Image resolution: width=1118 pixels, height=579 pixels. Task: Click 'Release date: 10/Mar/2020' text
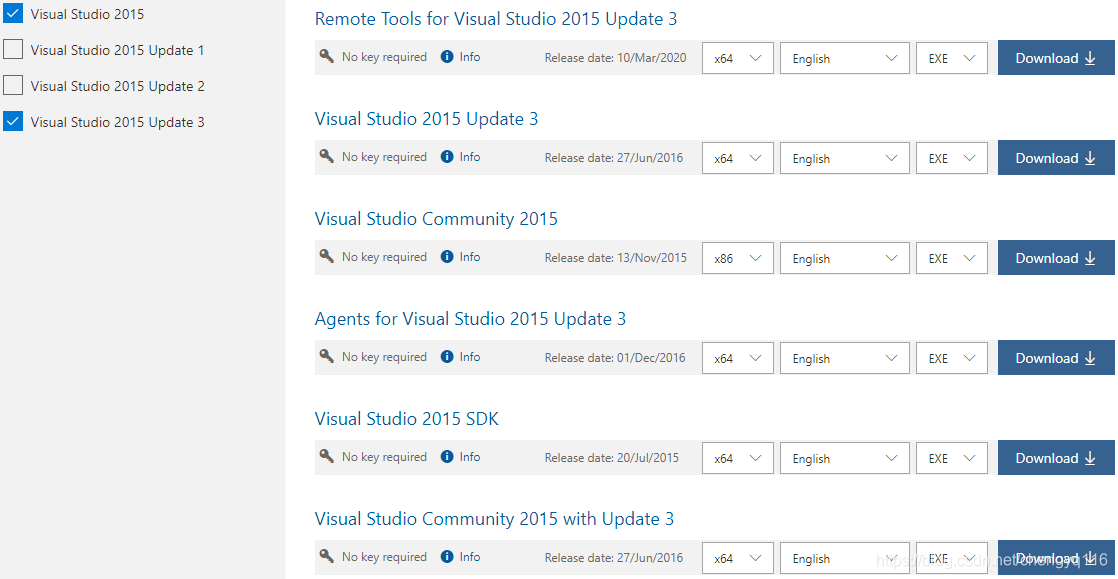(x=615, y=58)
